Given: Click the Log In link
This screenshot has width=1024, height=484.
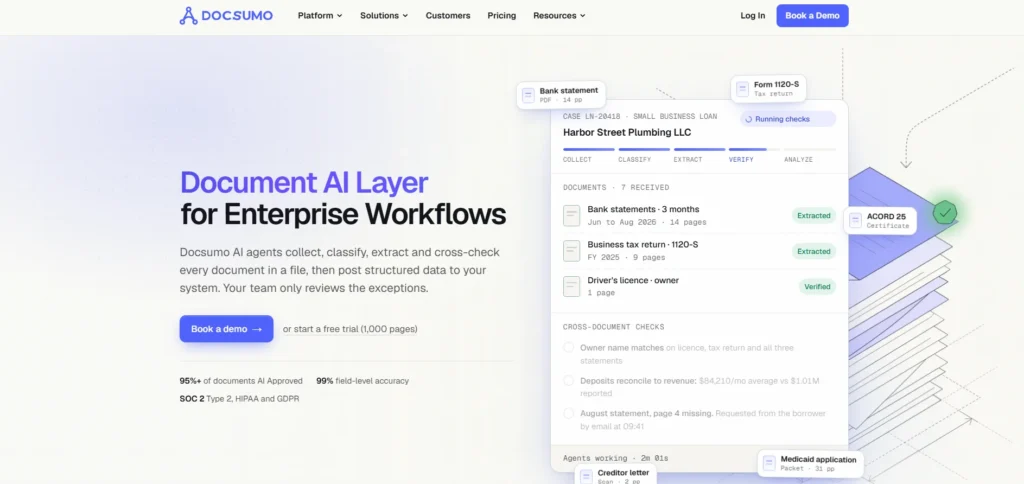Looking at the screenshot, I should click(753, 16).
